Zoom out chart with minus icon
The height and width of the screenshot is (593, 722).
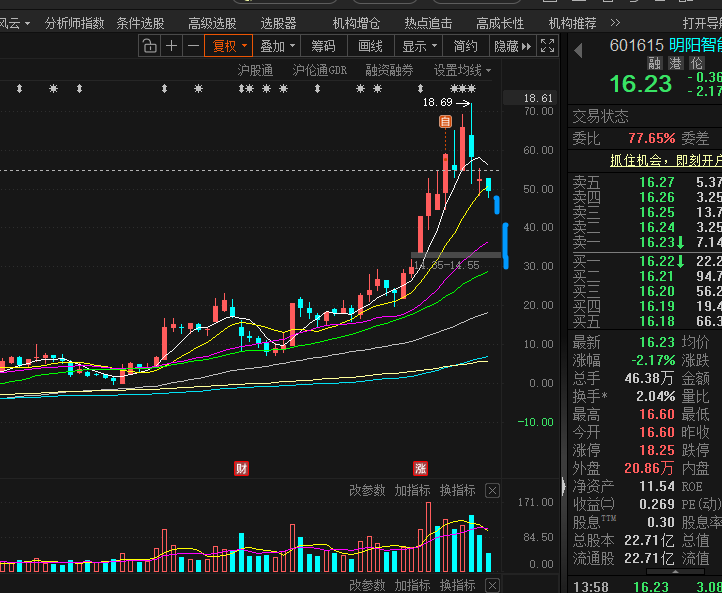click(193, 46)
